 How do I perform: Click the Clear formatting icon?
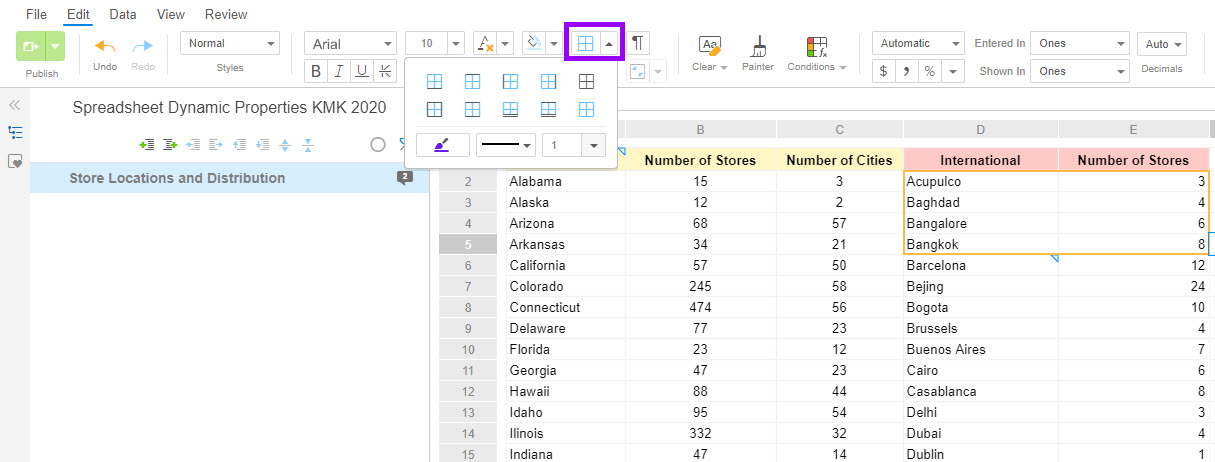710,46
